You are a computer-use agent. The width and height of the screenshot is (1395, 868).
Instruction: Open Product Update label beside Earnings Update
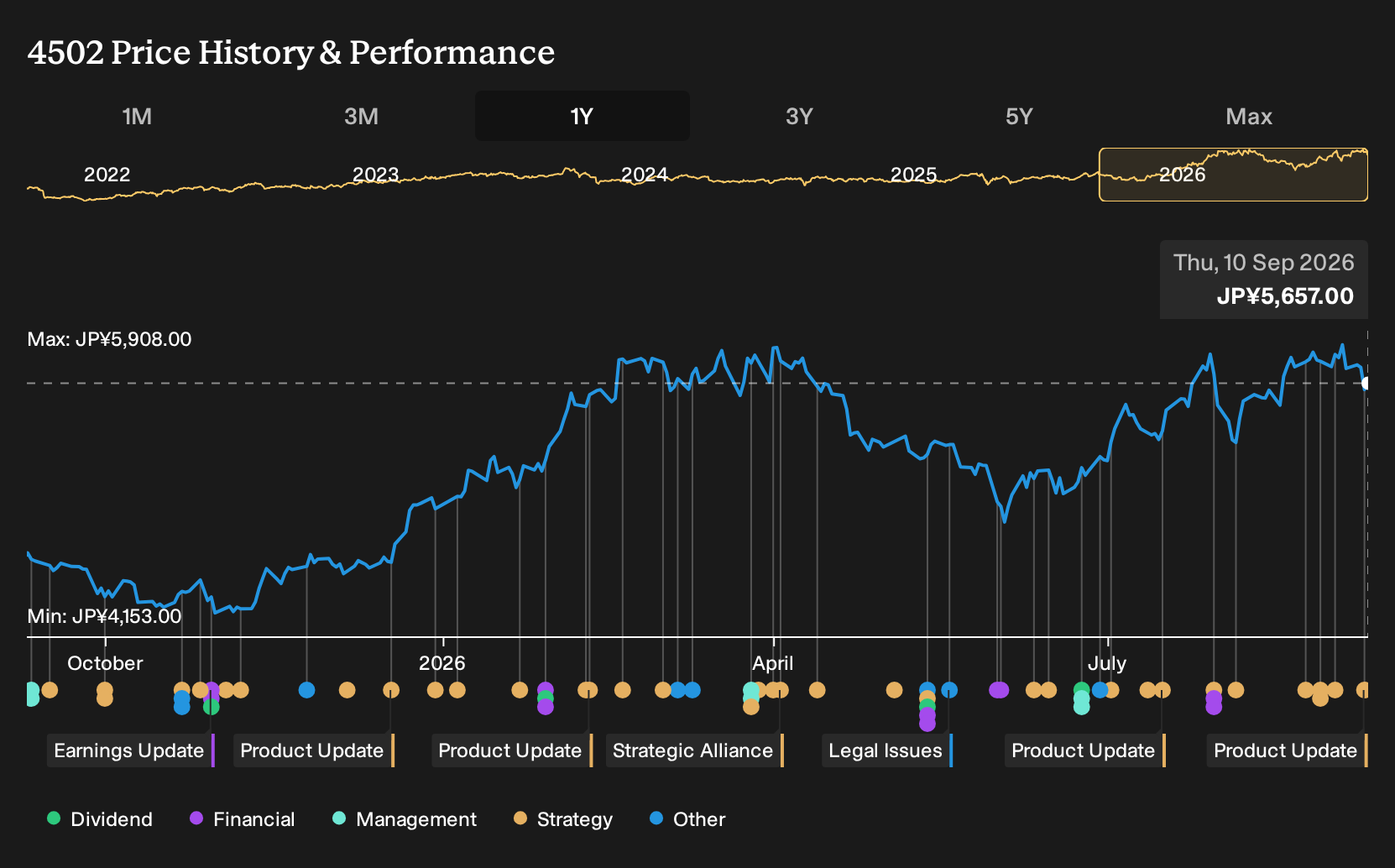click(314, 750)
